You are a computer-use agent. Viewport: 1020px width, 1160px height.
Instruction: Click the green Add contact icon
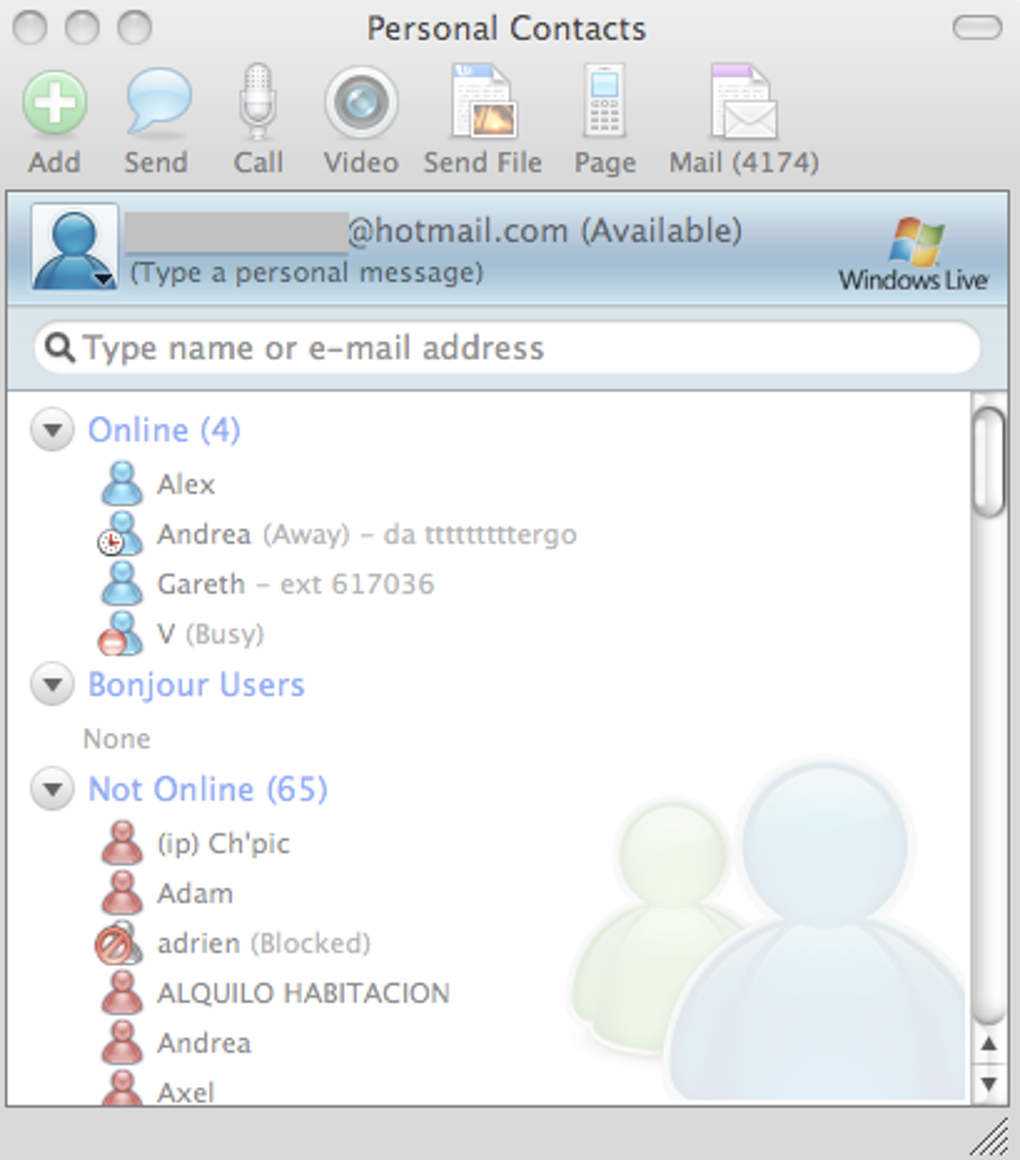[55, 103]
